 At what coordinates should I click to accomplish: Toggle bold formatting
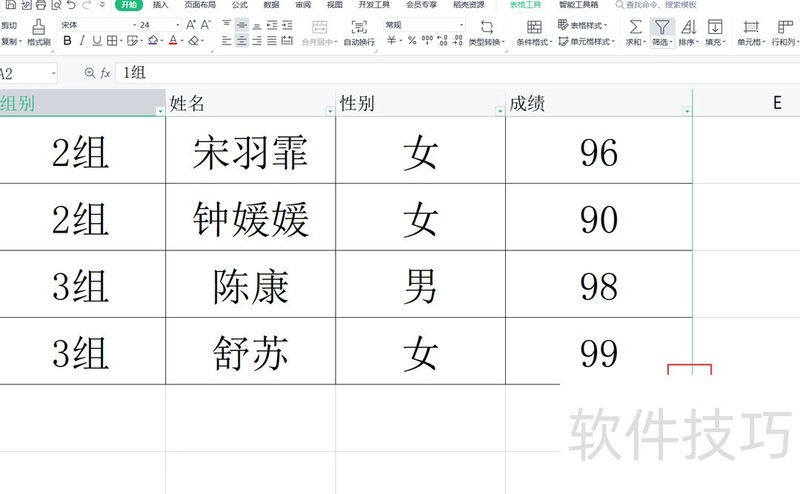pos(67,40)
